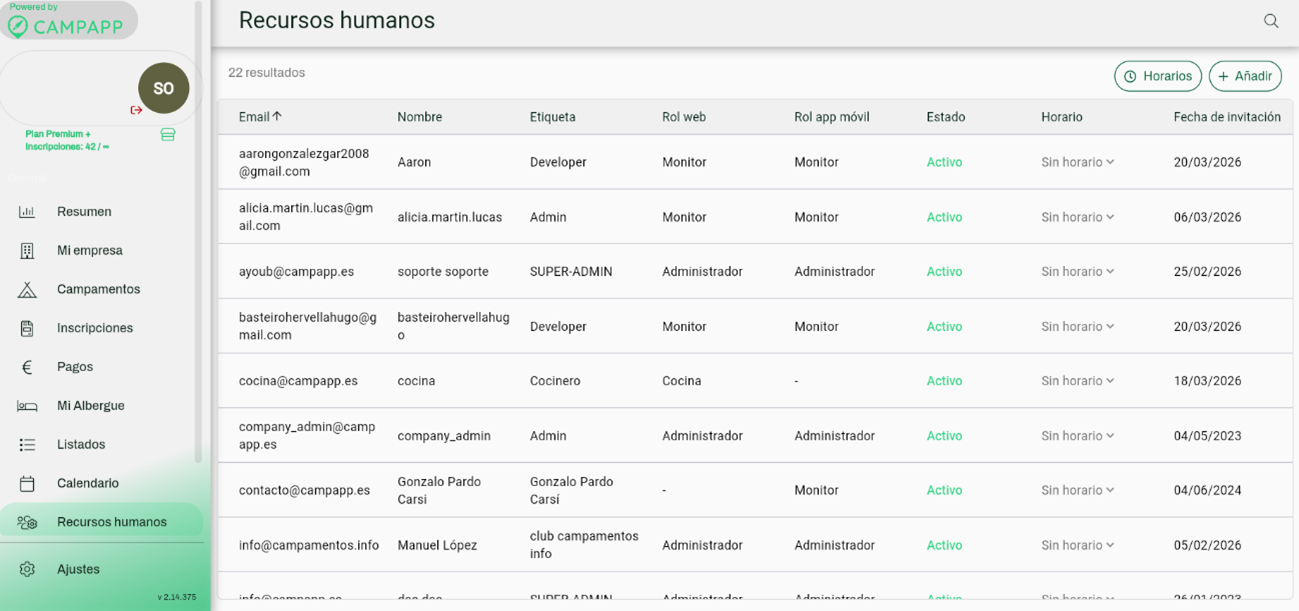The width and height of the screenshot is (1299, 611).
Task: Click the green store icon
Action: (168, 134)
